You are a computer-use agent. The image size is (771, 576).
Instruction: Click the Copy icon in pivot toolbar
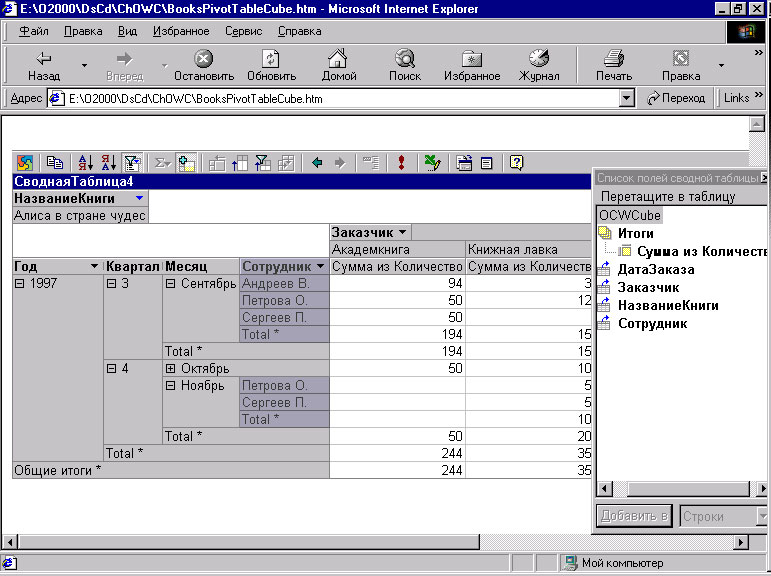(55, 162)
